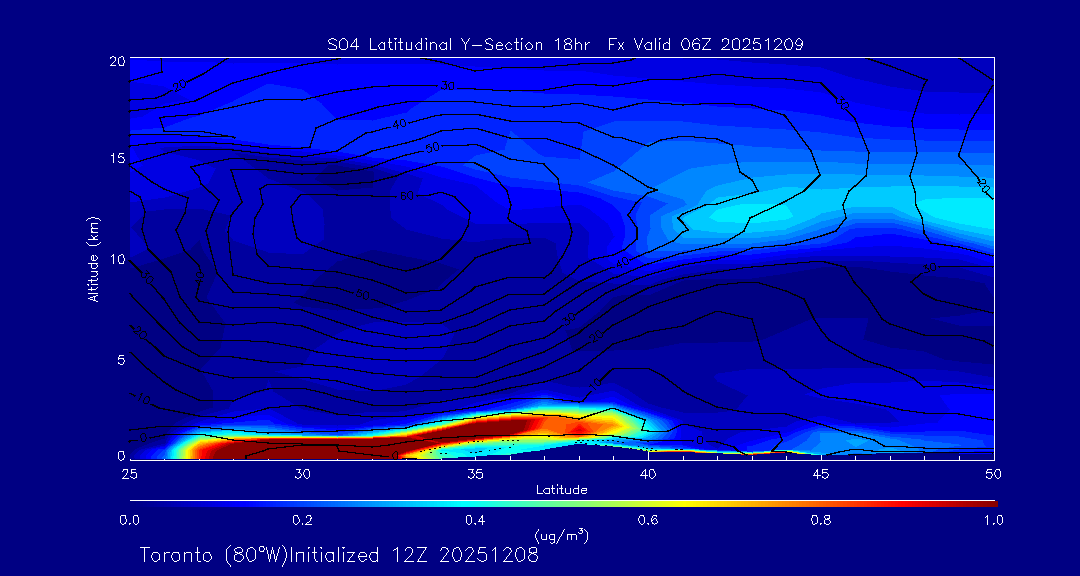
Task: Click the colorbar value label 0.8
Action: pyautogui.click(x=821, y=520)
